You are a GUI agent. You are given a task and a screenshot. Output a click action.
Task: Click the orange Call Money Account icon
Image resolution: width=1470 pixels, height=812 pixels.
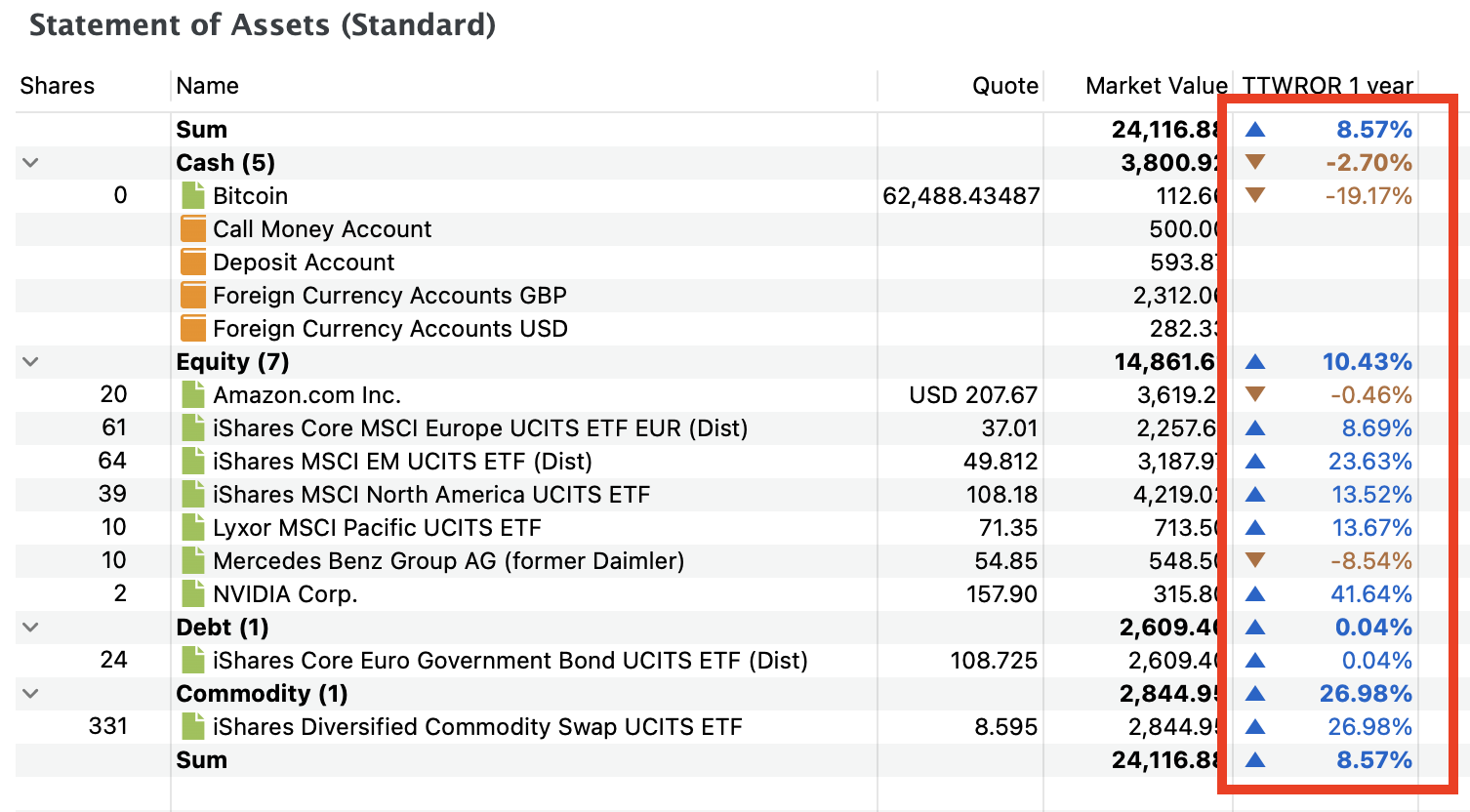[x=193, y=229]
